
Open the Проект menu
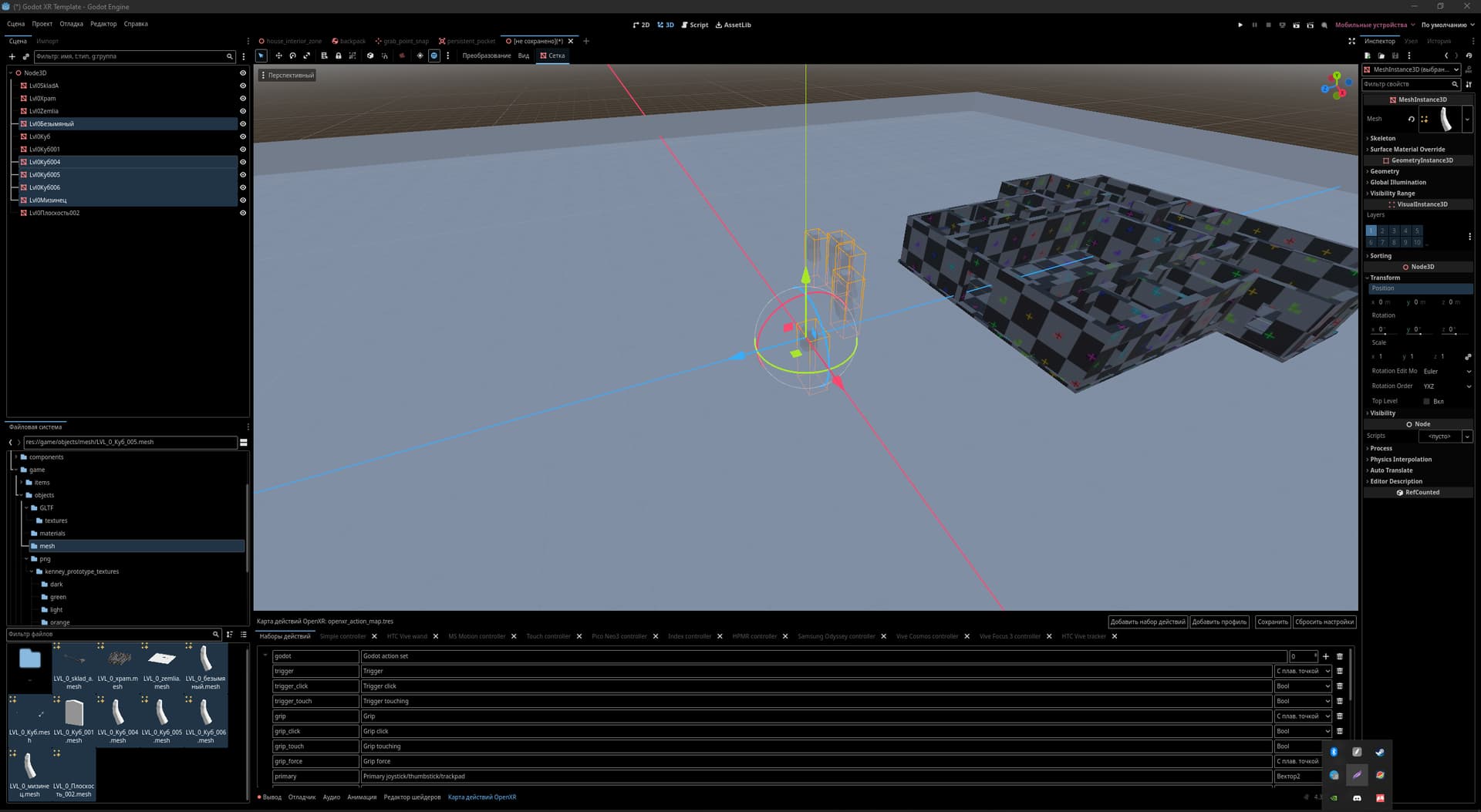click(x=42, y=24)
